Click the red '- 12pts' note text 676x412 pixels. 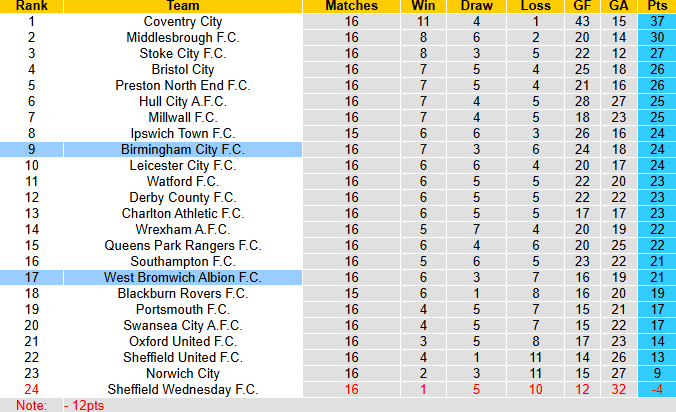click(x=84, y=405)
